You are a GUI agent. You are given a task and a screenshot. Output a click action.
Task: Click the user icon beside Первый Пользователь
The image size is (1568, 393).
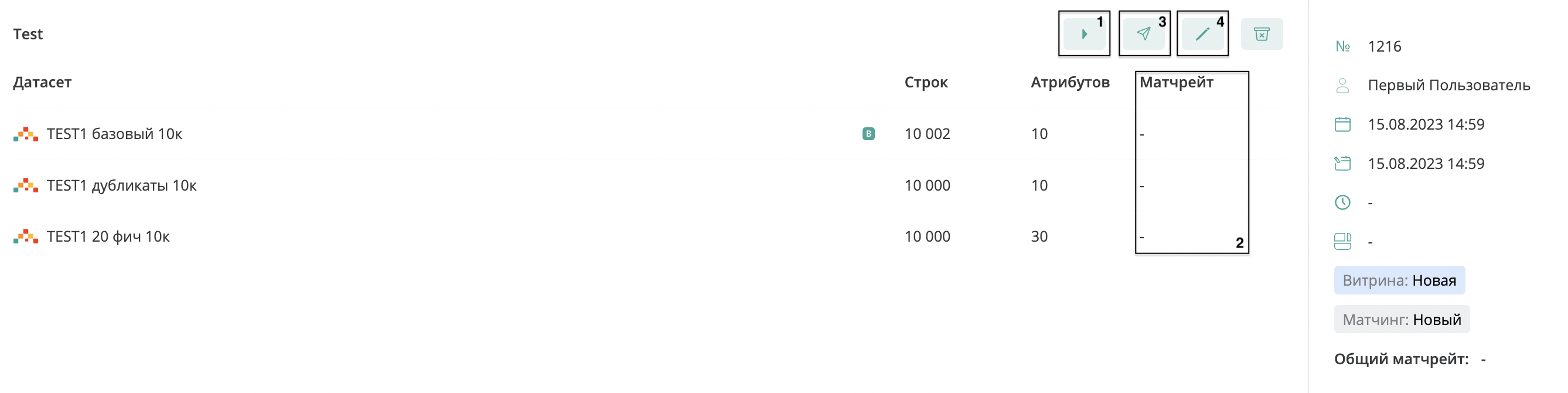(1342, 85)
